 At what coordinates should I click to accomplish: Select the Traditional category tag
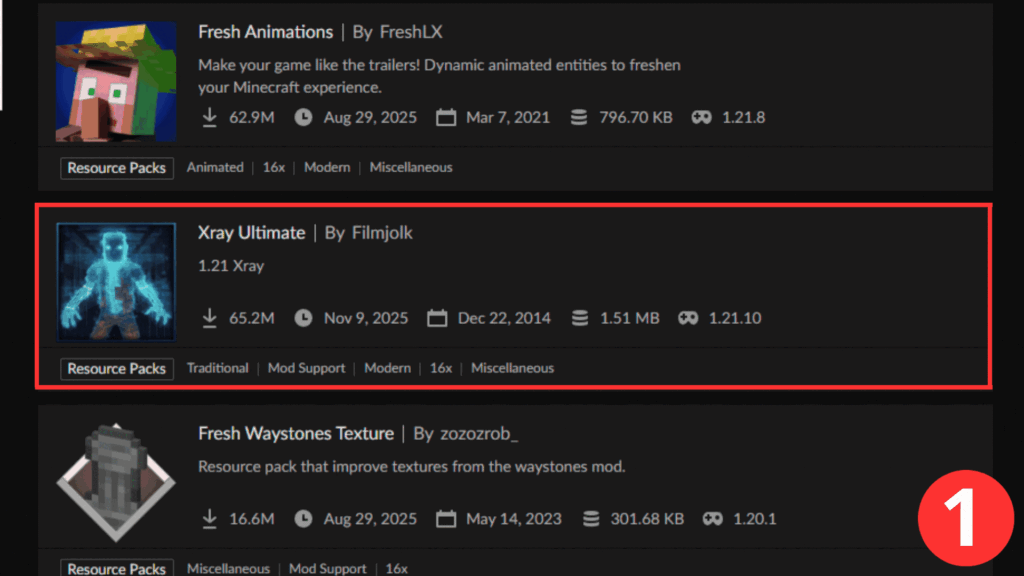(x=217, y=368)
